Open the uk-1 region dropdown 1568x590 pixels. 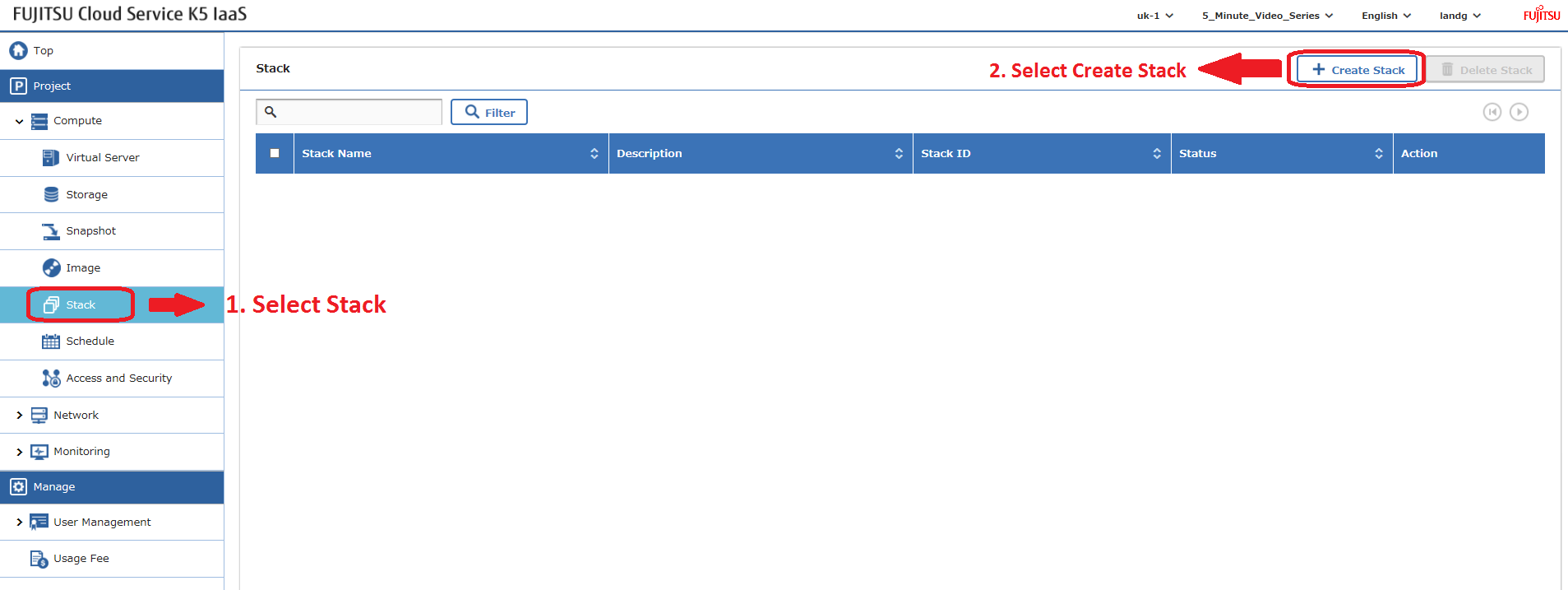click(x=1155, y=16)
